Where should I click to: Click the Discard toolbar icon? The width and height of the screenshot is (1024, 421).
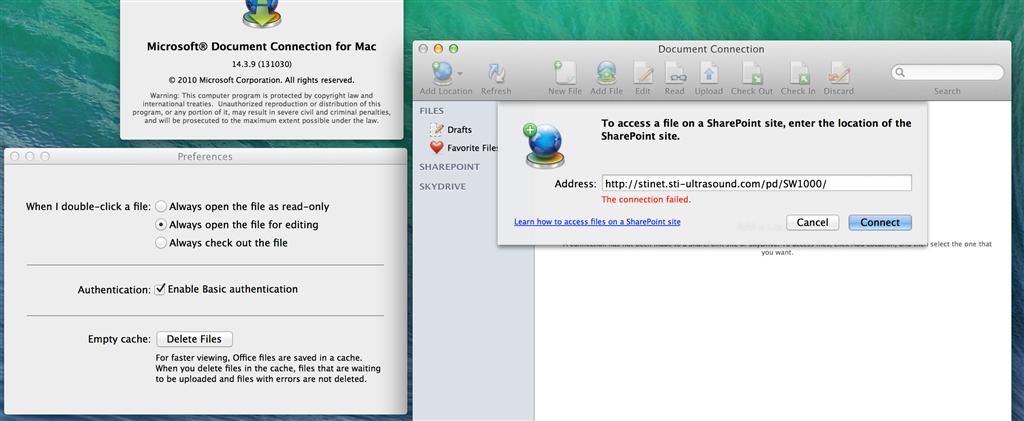click(839, 72)
